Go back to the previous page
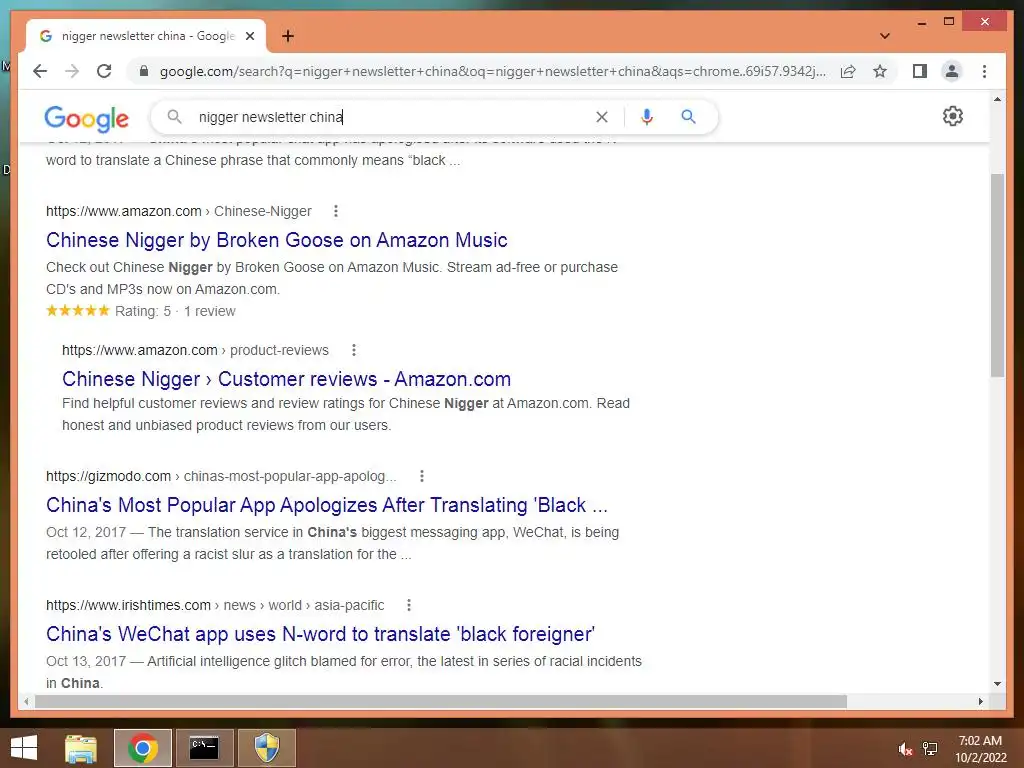 (40, 71)
